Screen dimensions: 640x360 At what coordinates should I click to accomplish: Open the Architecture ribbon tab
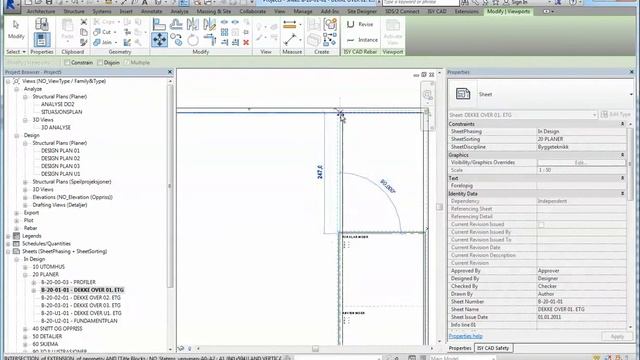pos(41,11)
